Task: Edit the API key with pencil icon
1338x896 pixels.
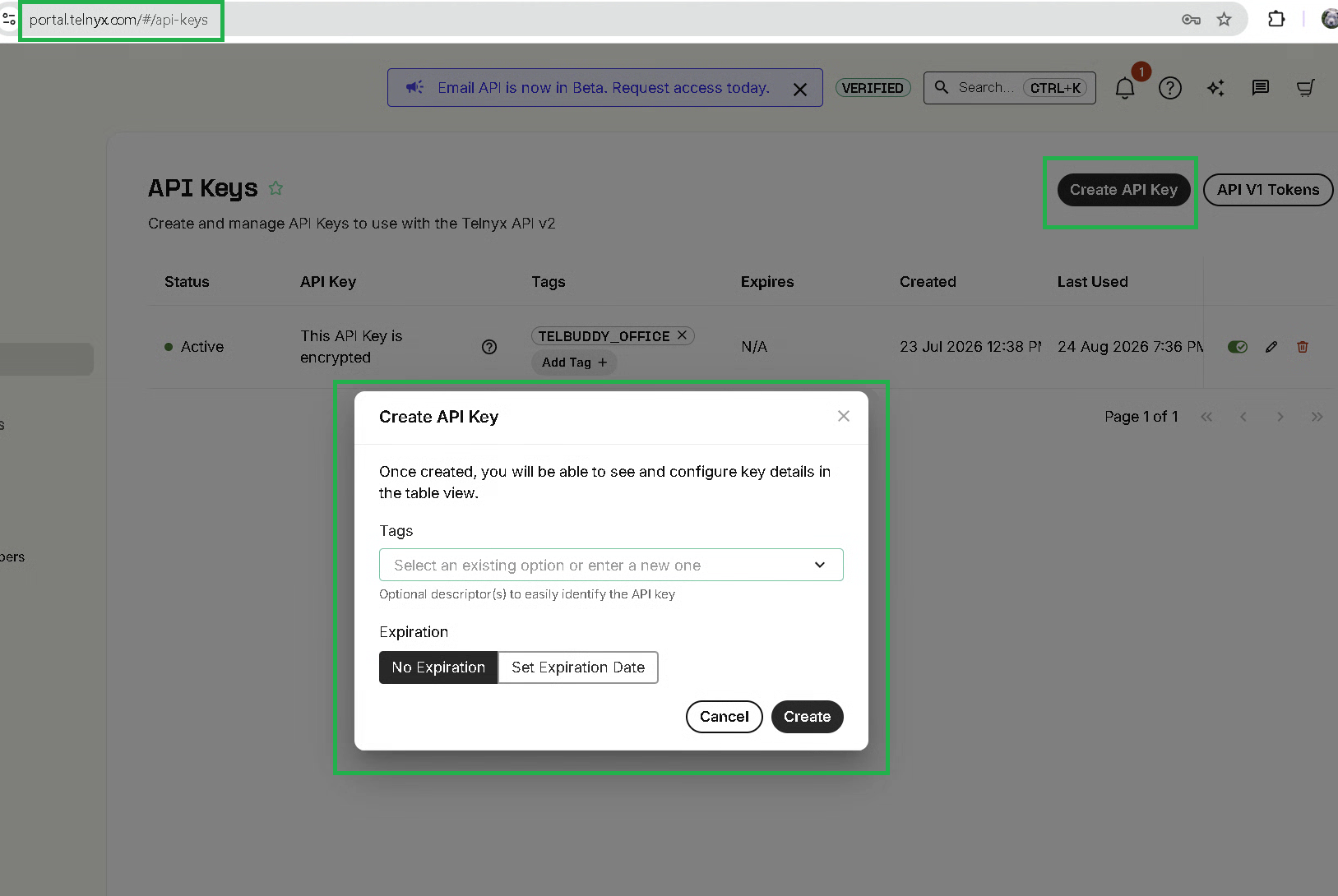Action: click(1271, 347)
